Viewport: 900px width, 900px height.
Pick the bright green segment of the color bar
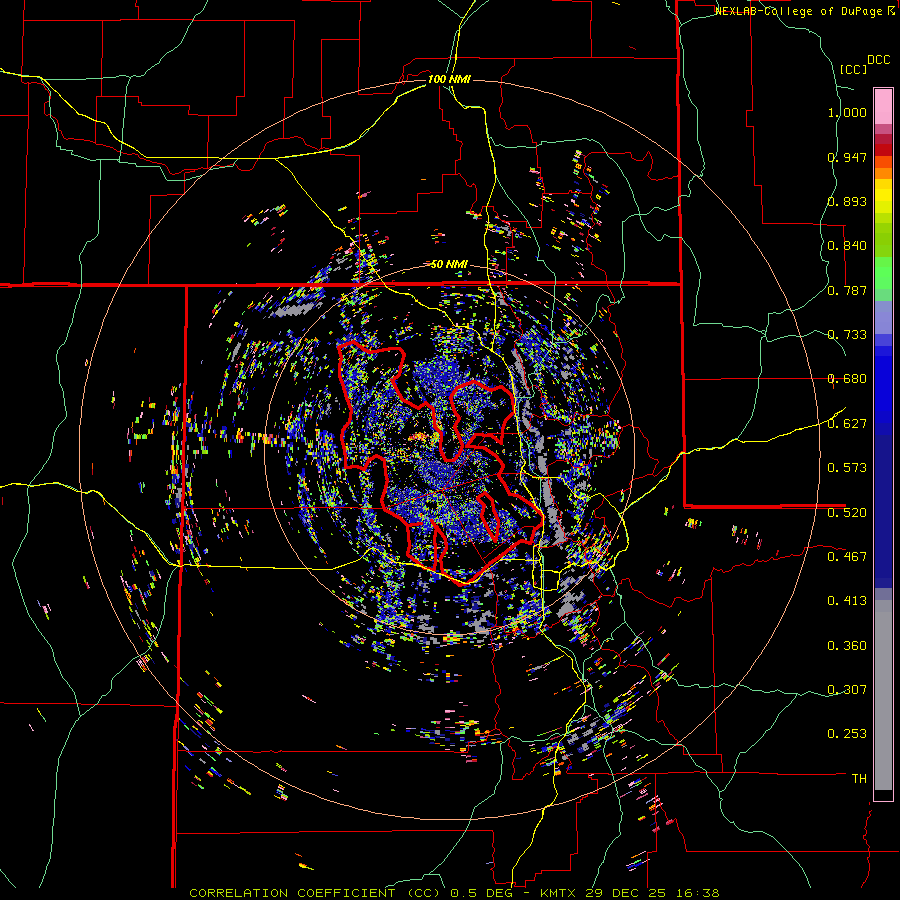tap(883, 273)
